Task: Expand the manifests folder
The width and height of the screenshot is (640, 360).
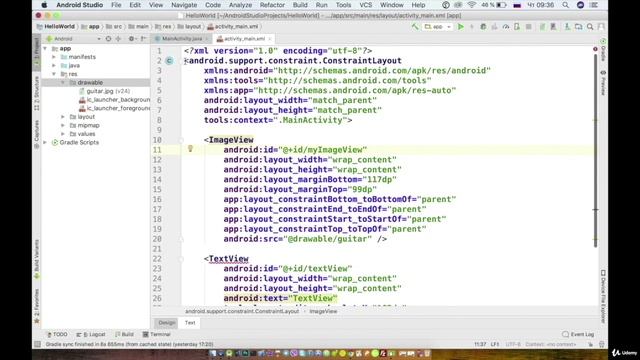Action: point(54,57)
